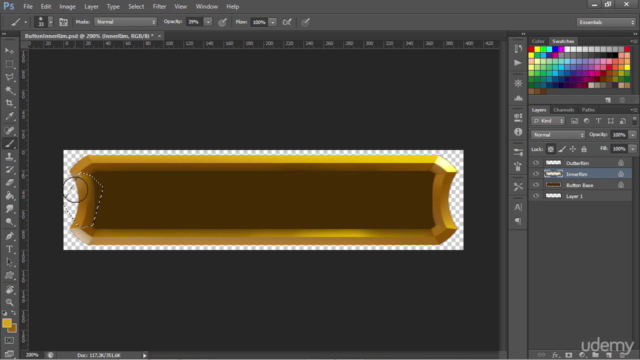The height and width of the screenshot is (360, 640).
Task: Open the Flow slider arrow
Action: [273, 22]
